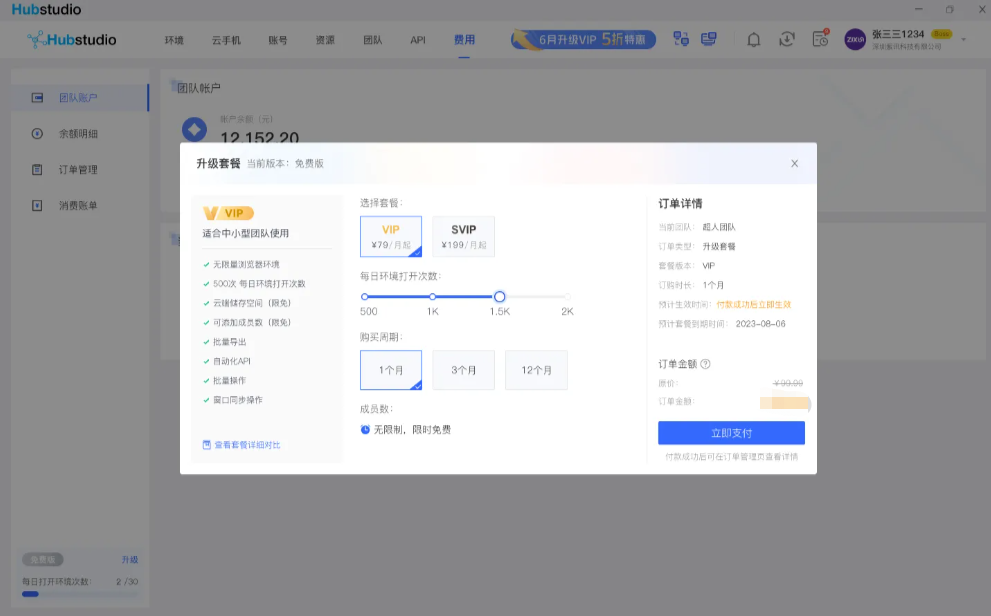
Task: Close the 升级套餐 dialog
Action: (x=794, y=164)
